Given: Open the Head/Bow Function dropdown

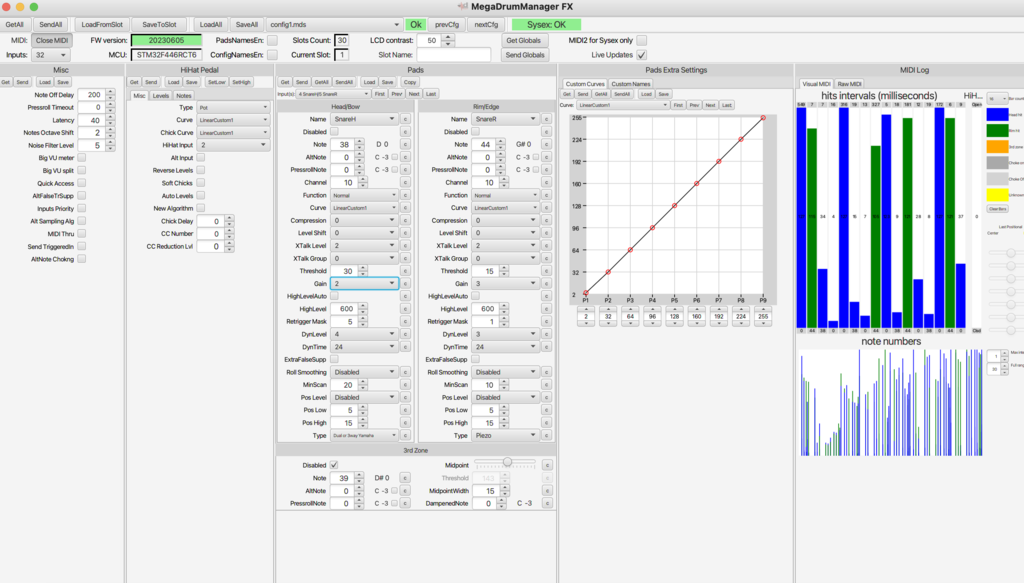Looking at the screenshot, I should (364, 195).
